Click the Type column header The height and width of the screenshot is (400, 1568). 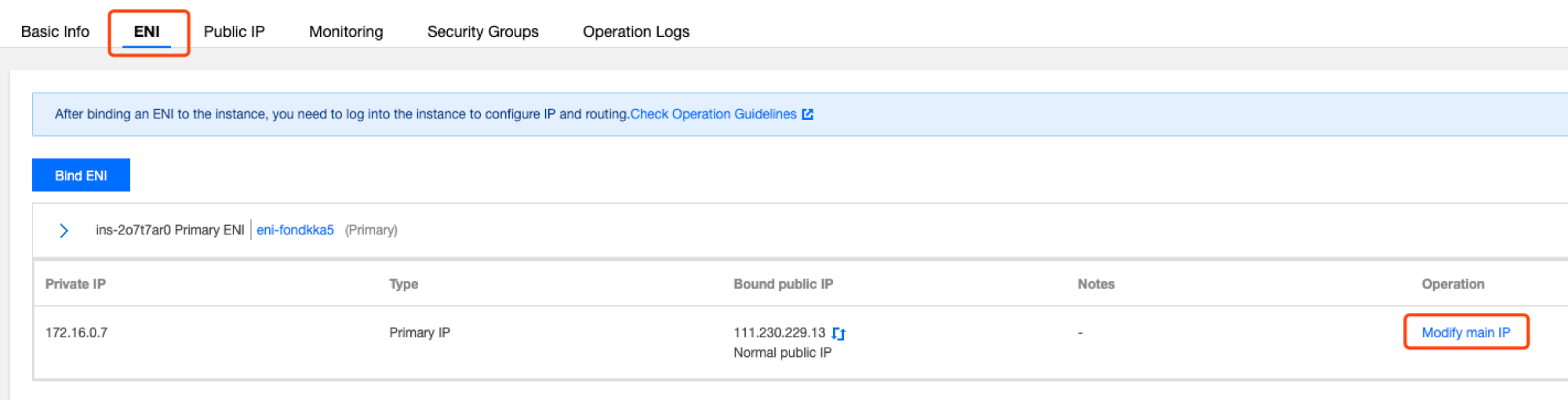[404, 284]
